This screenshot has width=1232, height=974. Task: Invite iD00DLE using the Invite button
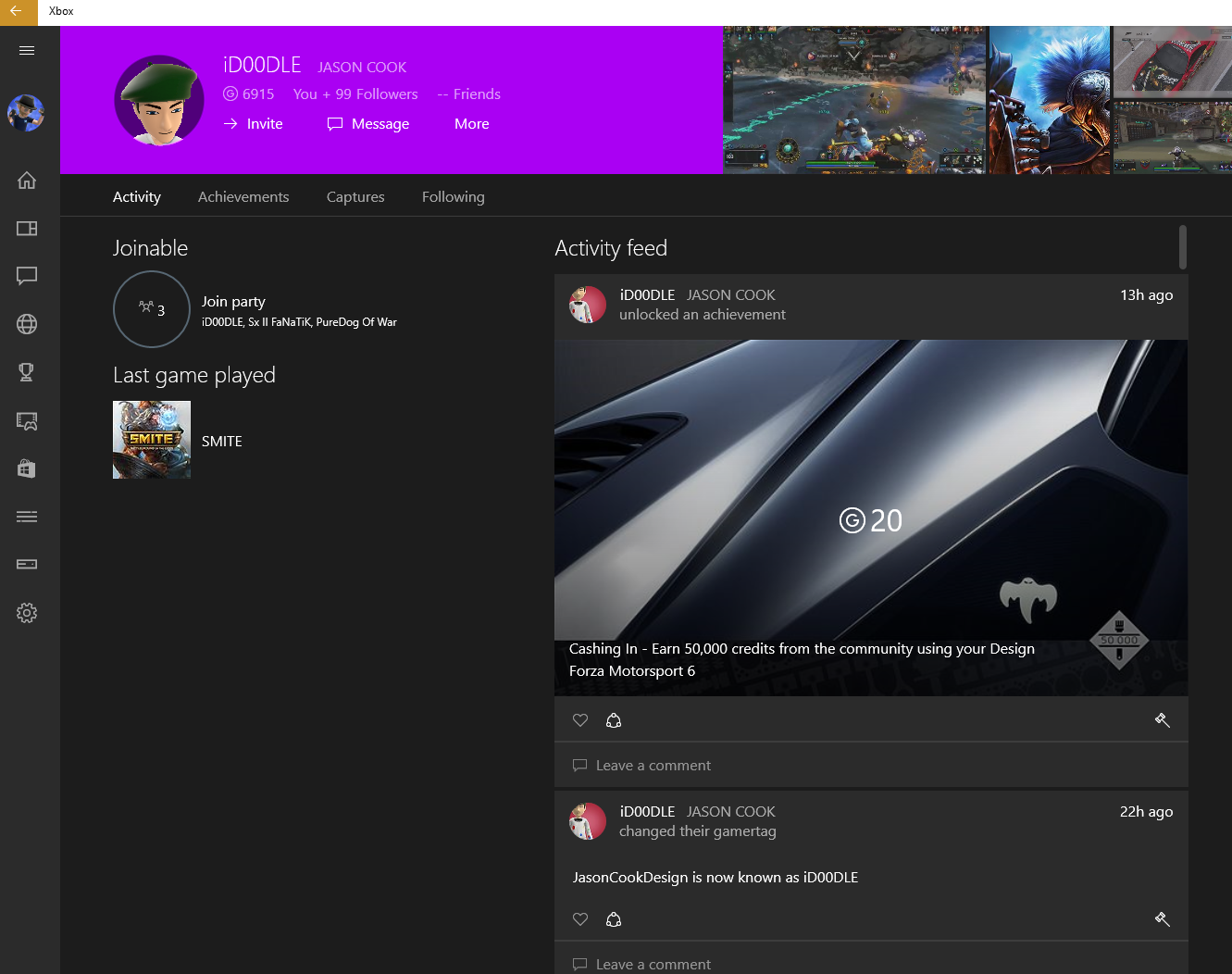pos(253,124)
